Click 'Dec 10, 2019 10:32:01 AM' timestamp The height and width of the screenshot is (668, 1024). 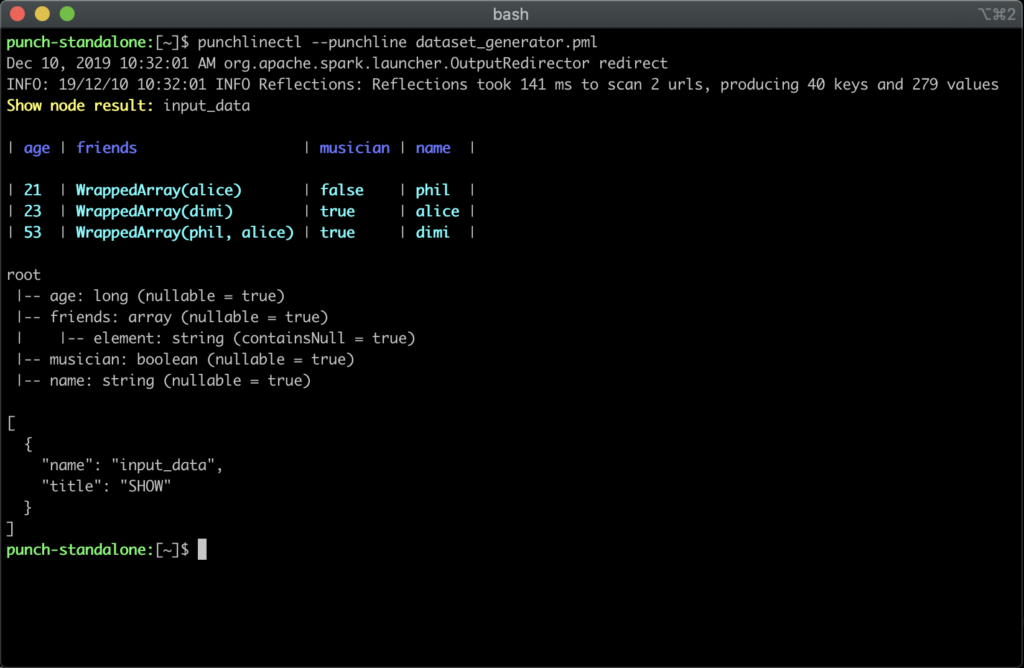click(x=111, y=63)
